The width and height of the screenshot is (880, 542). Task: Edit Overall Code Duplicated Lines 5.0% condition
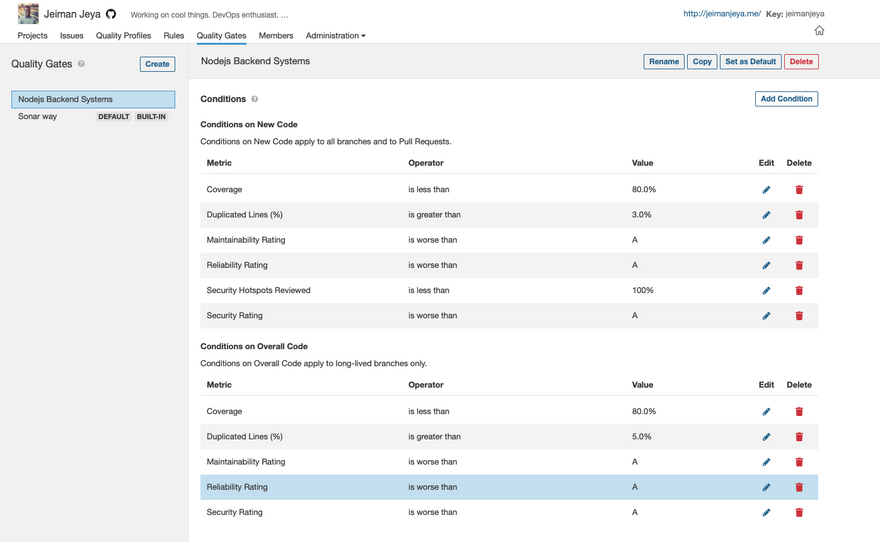(x=766, y=437)
